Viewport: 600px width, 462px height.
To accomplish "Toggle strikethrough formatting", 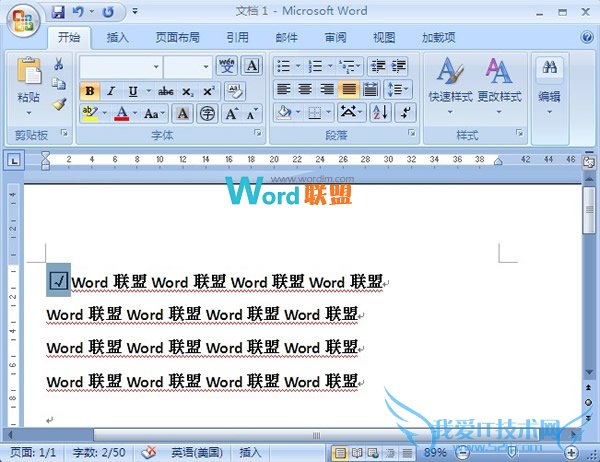I will pyautogui.click(x=166, y=91).
